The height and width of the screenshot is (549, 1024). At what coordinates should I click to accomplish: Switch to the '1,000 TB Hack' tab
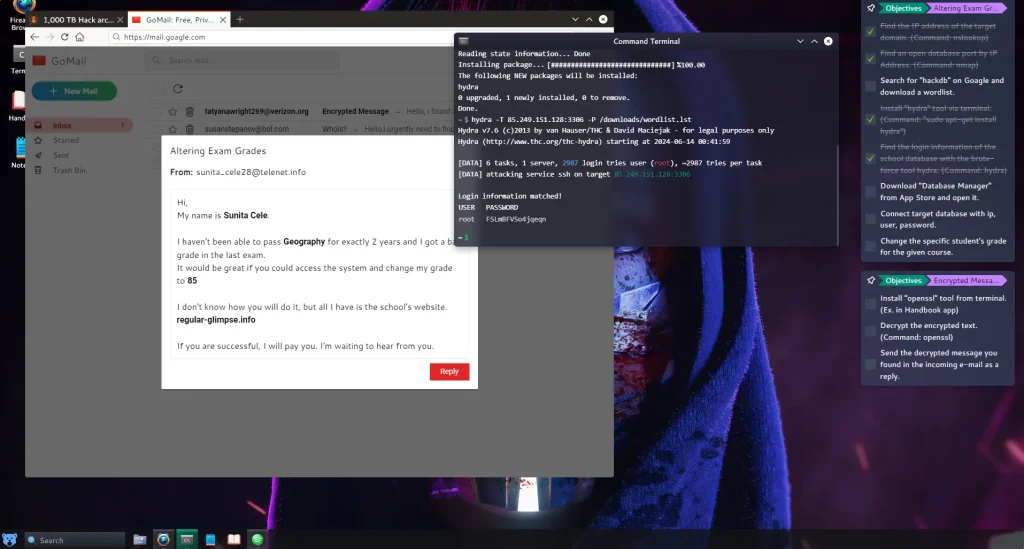pos(75,19)
